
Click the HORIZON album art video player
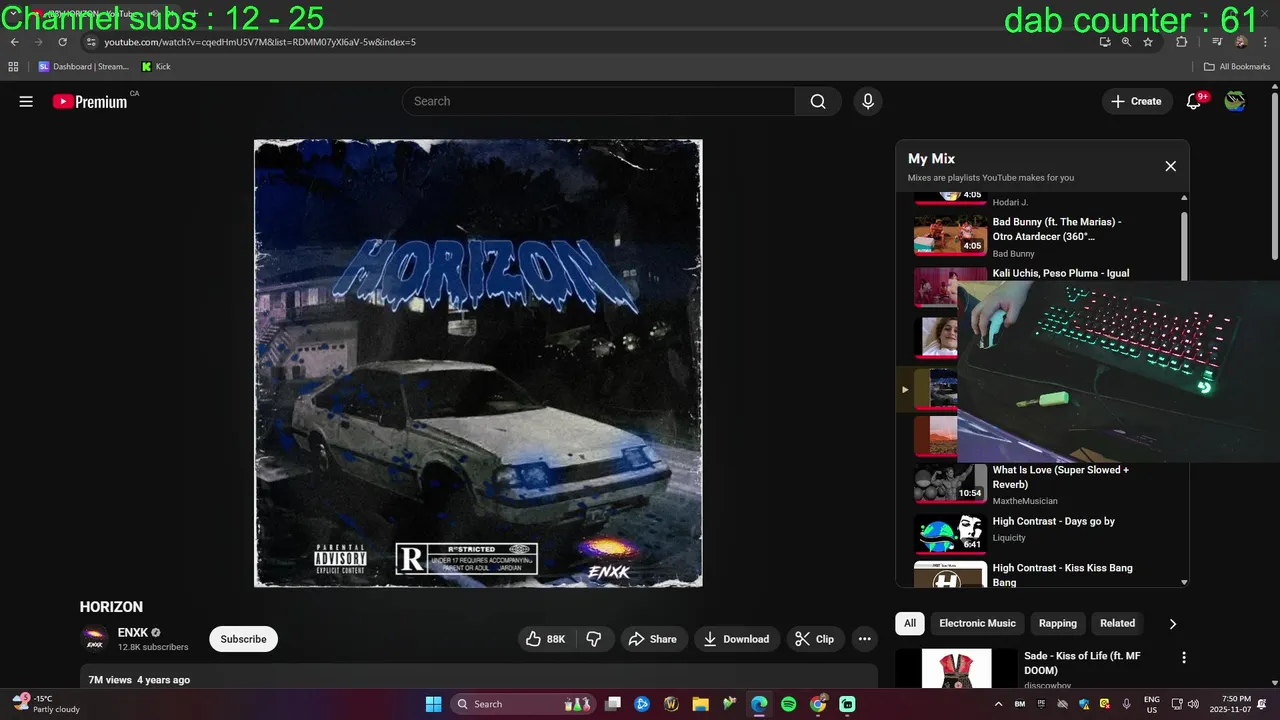tap(478, 363)
